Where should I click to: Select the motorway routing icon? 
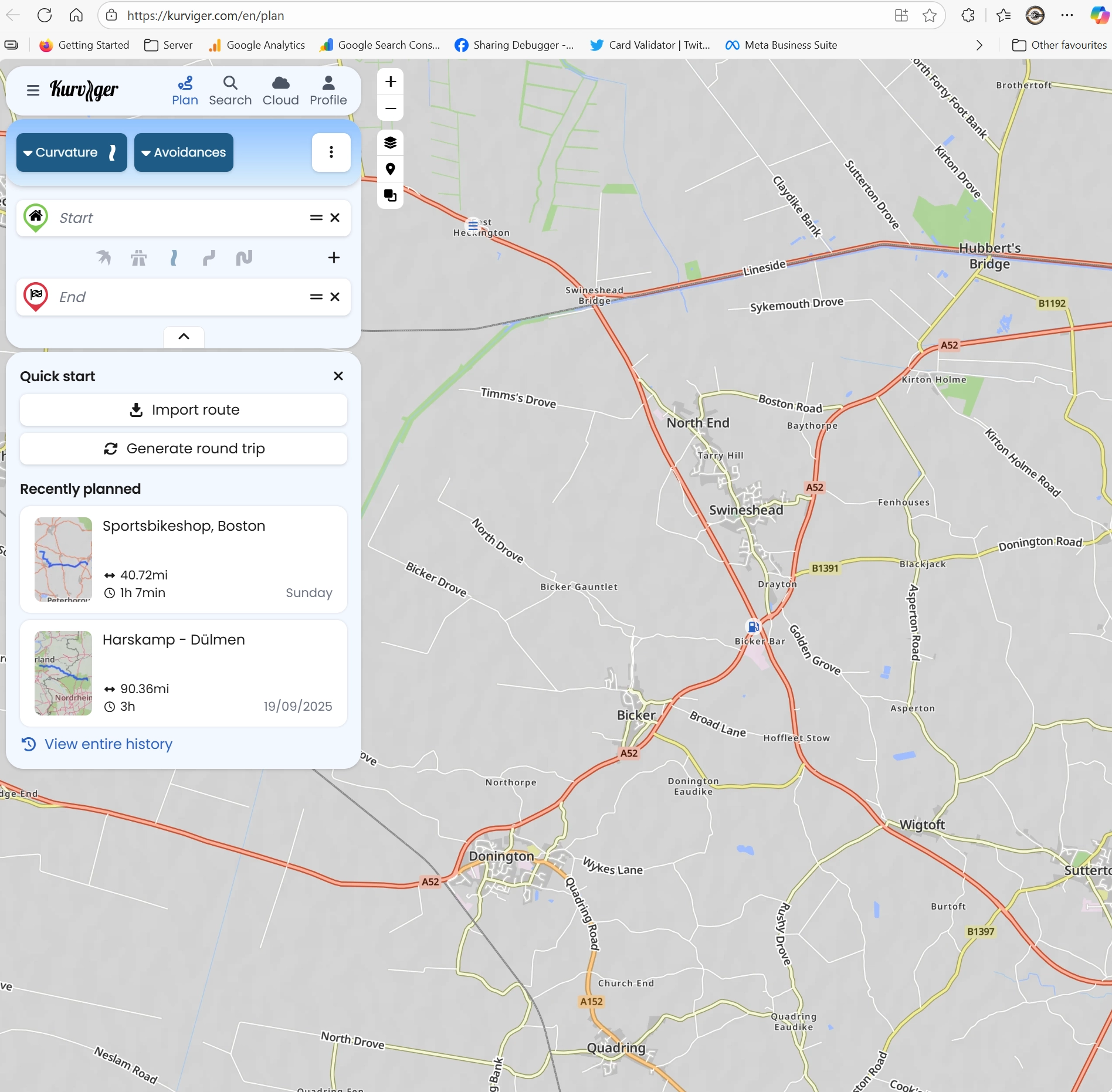click(138, 257)
